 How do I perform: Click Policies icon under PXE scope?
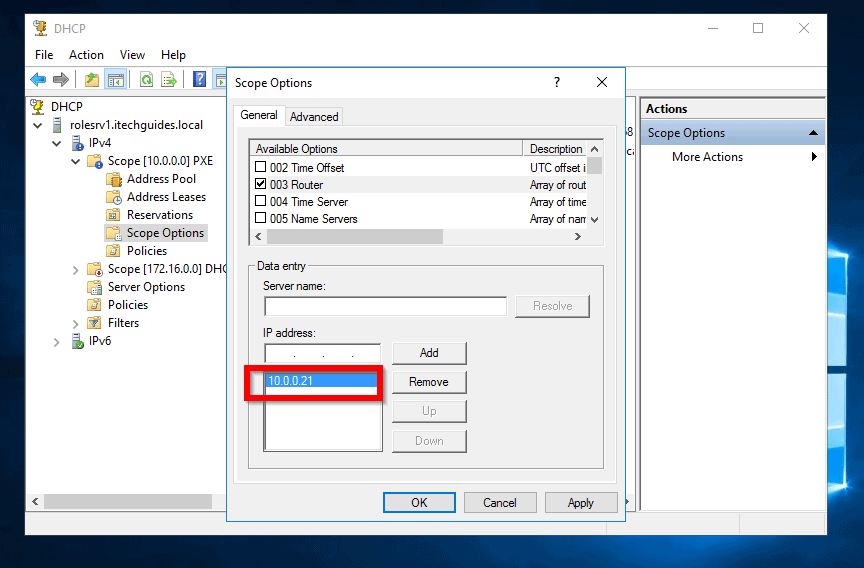(114, 251)
